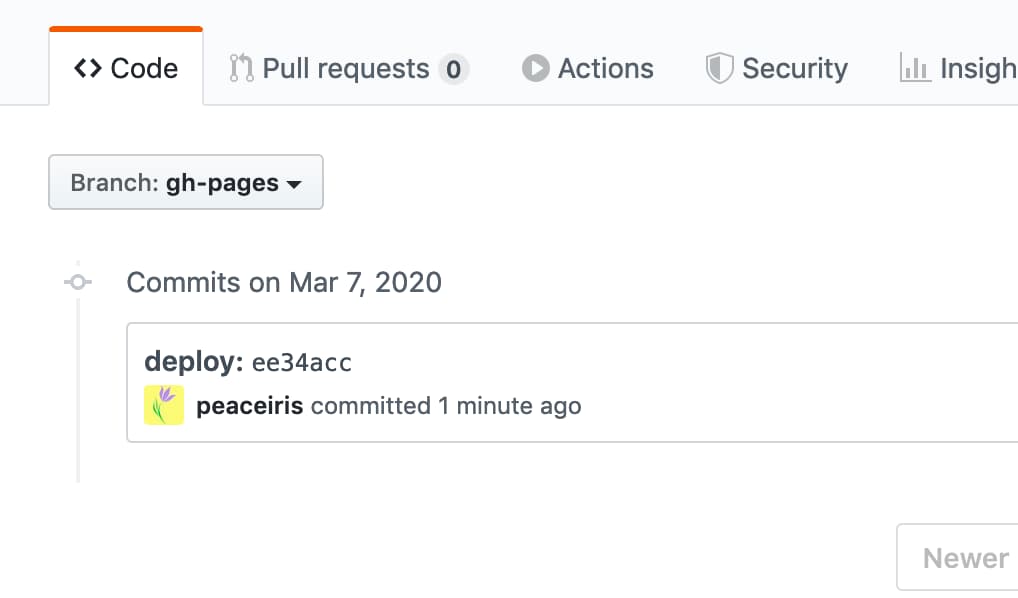Click the caret arrow beside gh-pages

(x=294, y=185)
